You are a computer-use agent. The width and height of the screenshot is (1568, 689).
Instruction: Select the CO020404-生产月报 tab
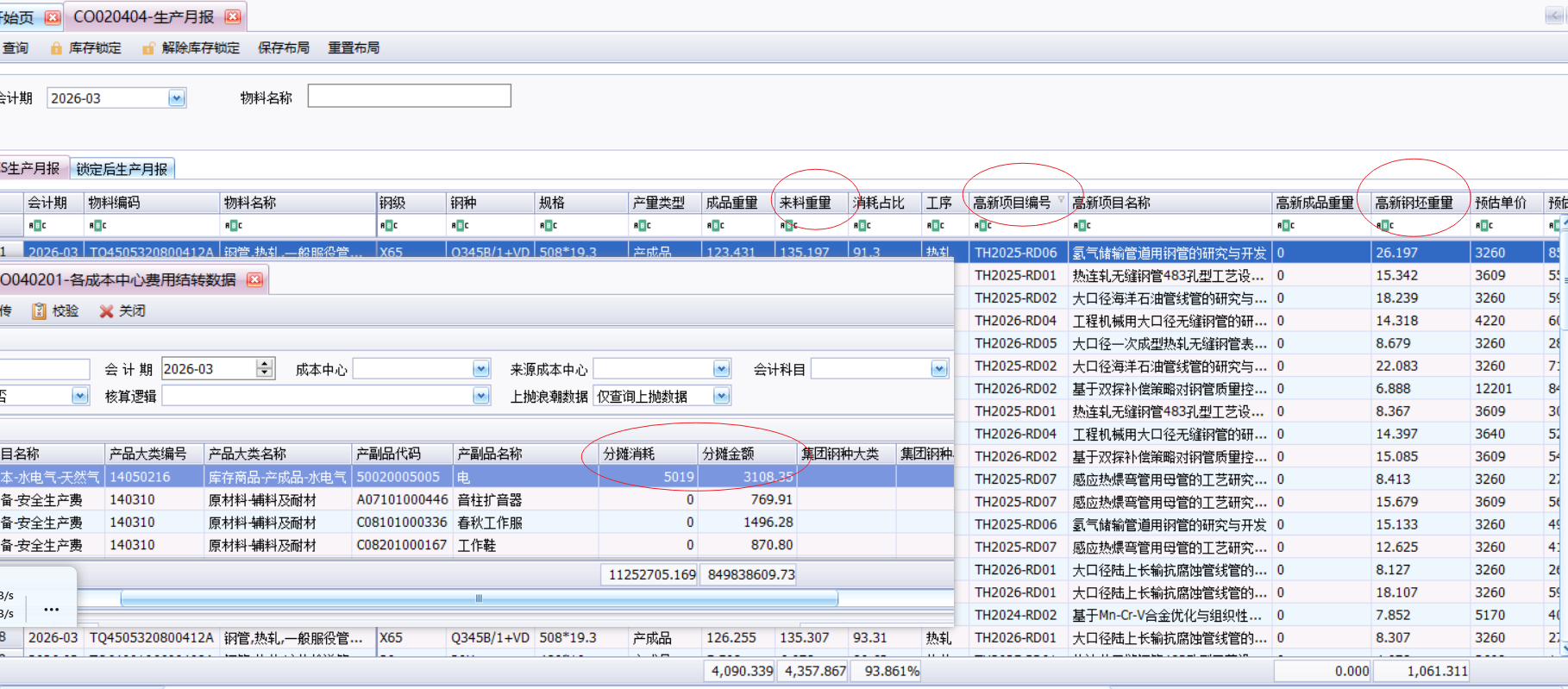coord(143,16)
